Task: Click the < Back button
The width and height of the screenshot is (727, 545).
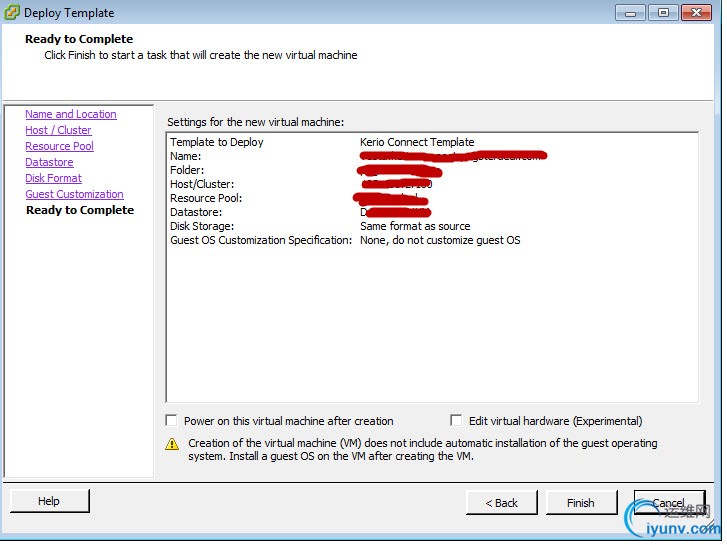Action: [x=502, y=503]
